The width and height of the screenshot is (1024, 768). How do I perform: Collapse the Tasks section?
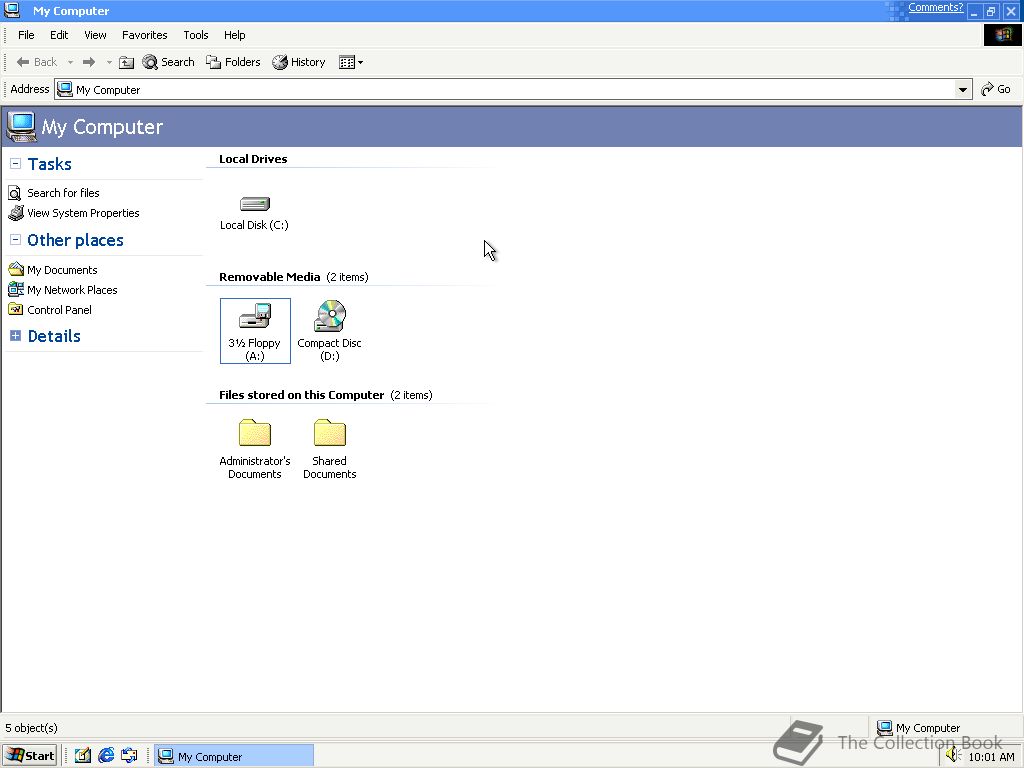tap(16, 164)
